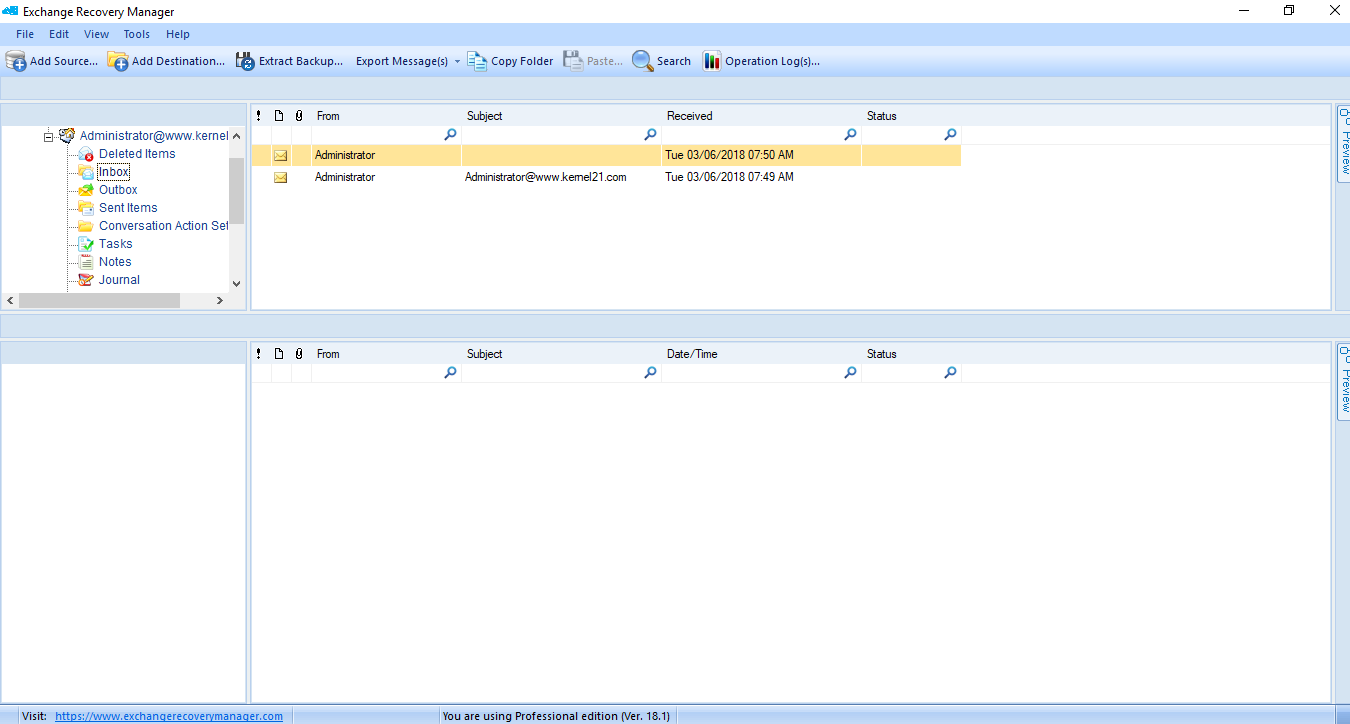1350x724 pixels.
Task: Collapse the Administrator mailbox tree node
Action: click(x=48, y=137)
